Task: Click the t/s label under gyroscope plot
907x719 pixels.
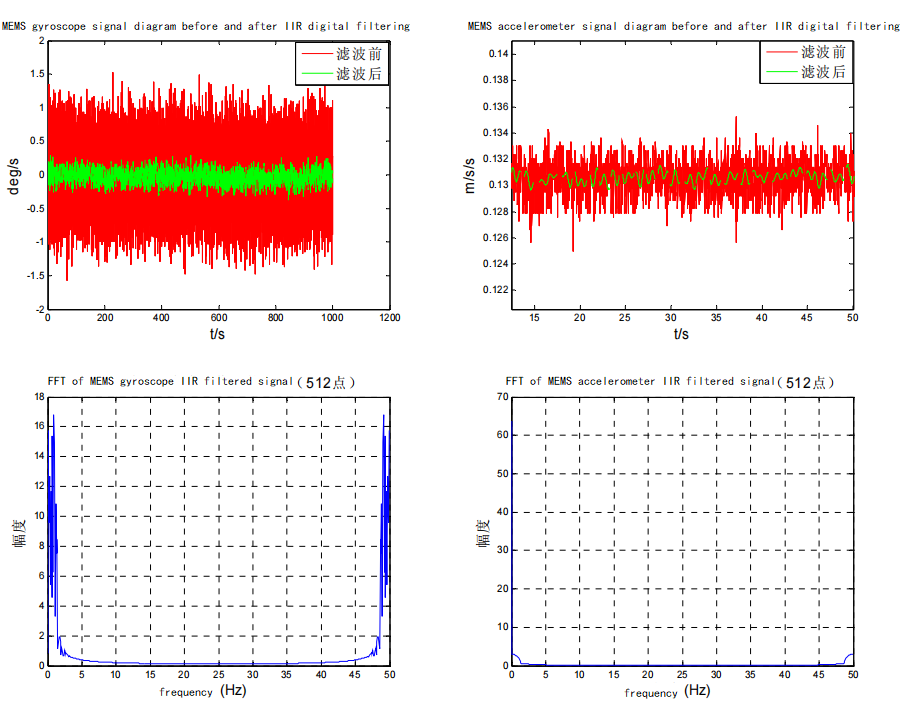Action: tap(217, 334)
